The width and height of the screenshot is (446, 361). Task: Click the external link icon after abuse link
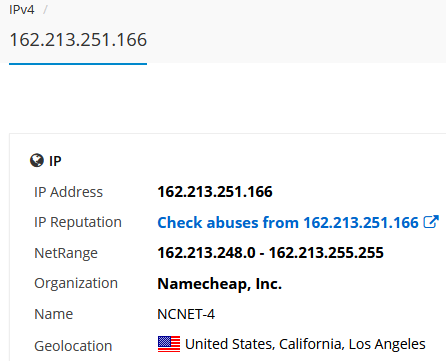[x=431, y=222]
